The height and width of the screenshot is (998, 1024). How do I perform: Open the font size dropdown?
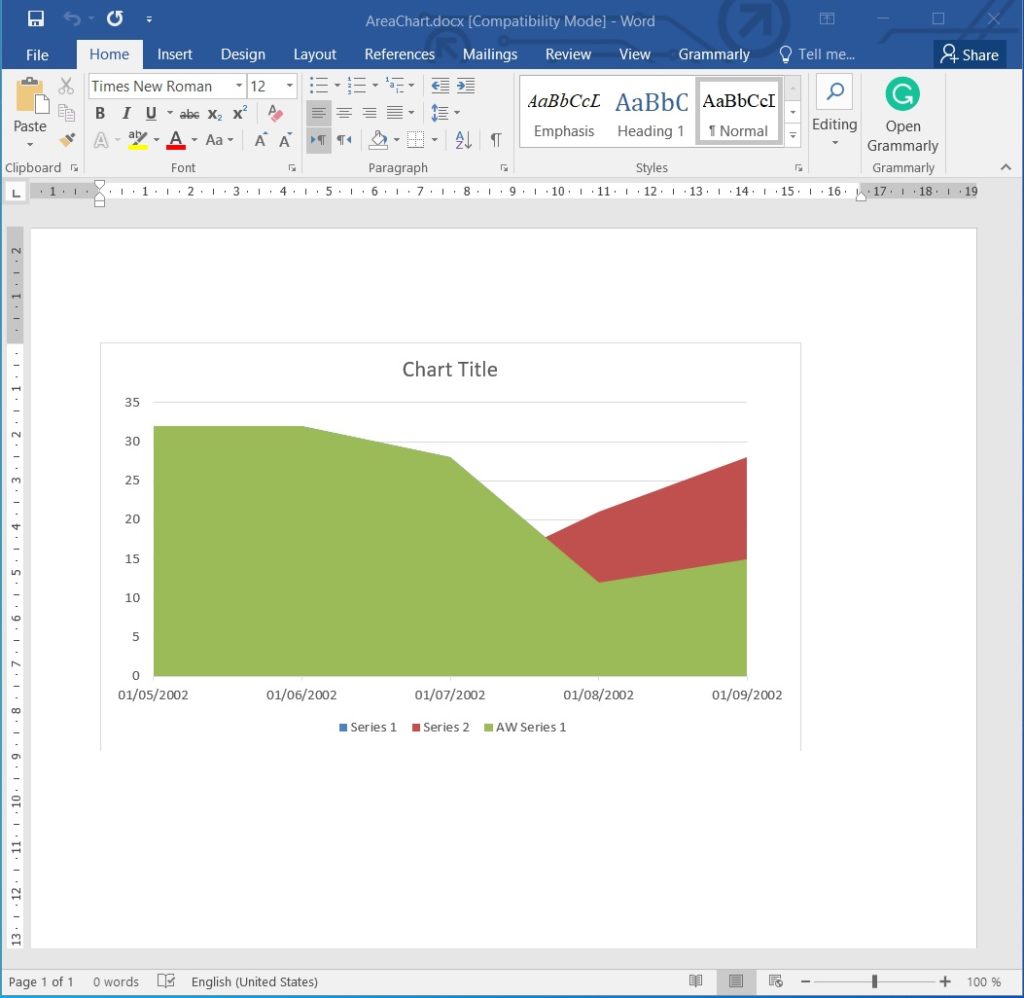click(290, 86)
